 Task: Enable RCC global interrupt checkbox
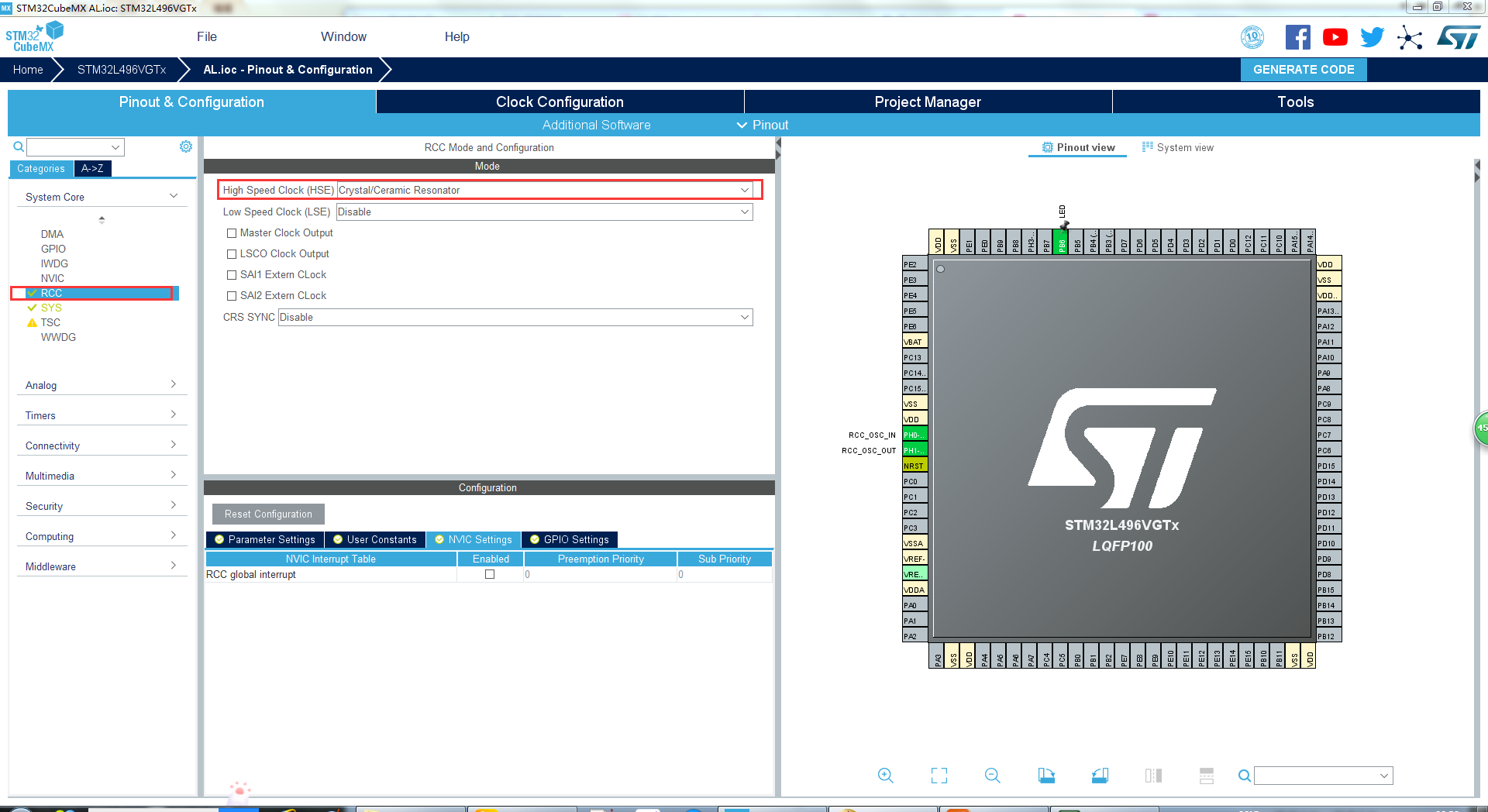click(x=490, y=574)
